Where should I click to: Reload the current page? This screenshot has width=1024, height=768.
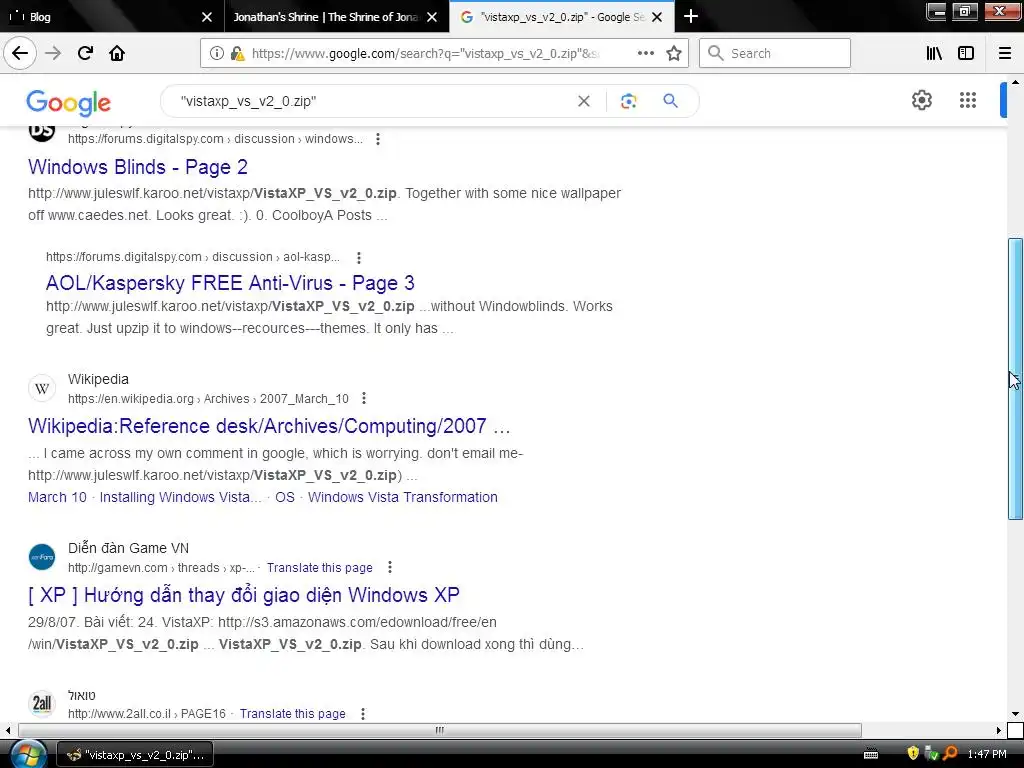point(85,53)
